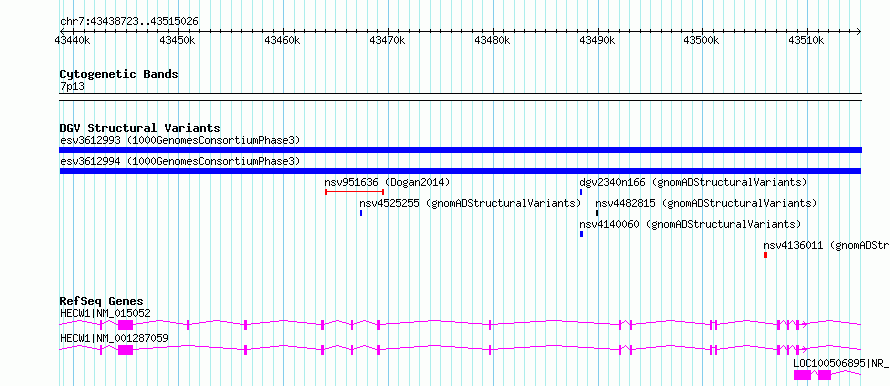Click the 43510k ruler tick label

[807, 40]
